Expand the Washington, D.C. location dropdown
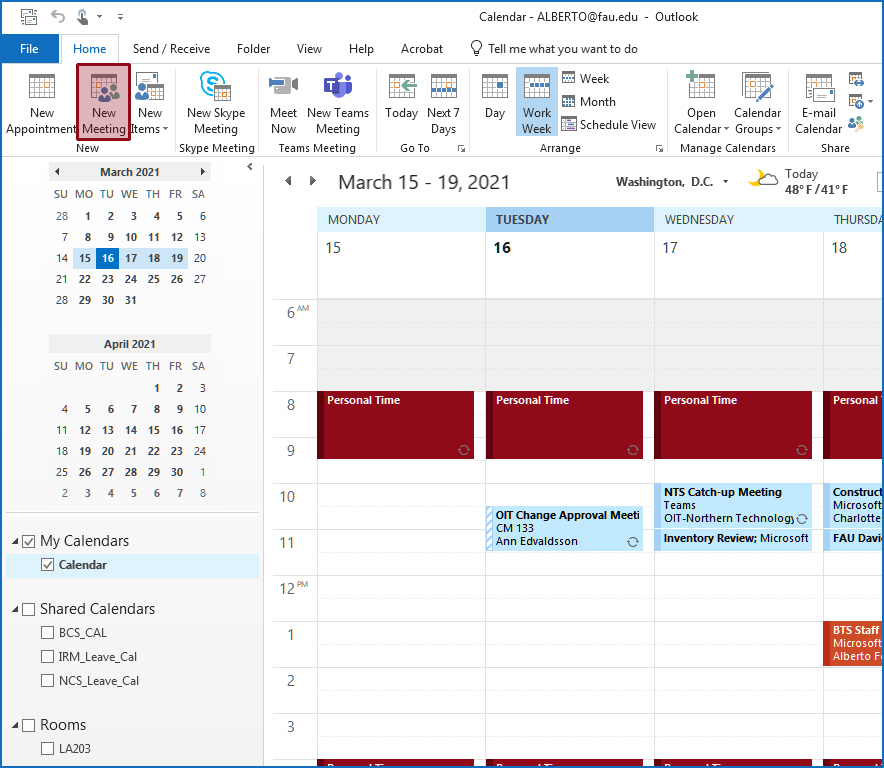 pos(725,182)
